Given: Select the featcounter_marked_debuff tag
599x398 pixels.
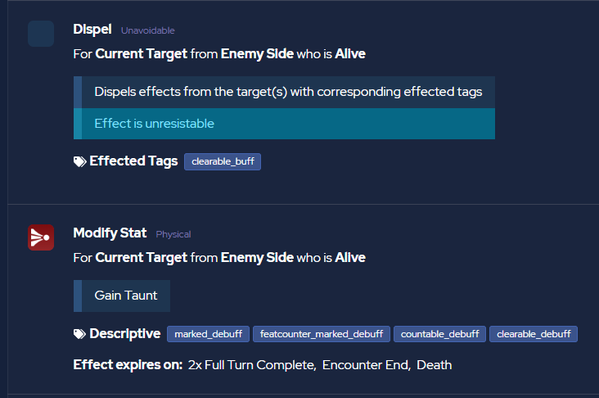Looking at the screenshot, I should tap(321, 334).
